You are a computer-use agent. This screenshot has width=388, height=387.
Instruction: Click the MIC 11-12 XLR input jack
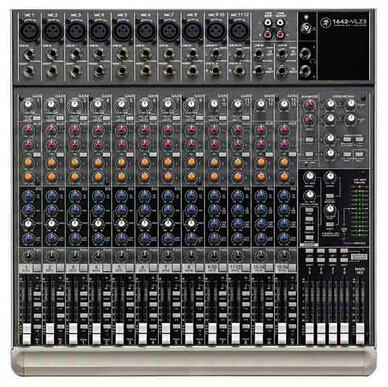(239, 31)
